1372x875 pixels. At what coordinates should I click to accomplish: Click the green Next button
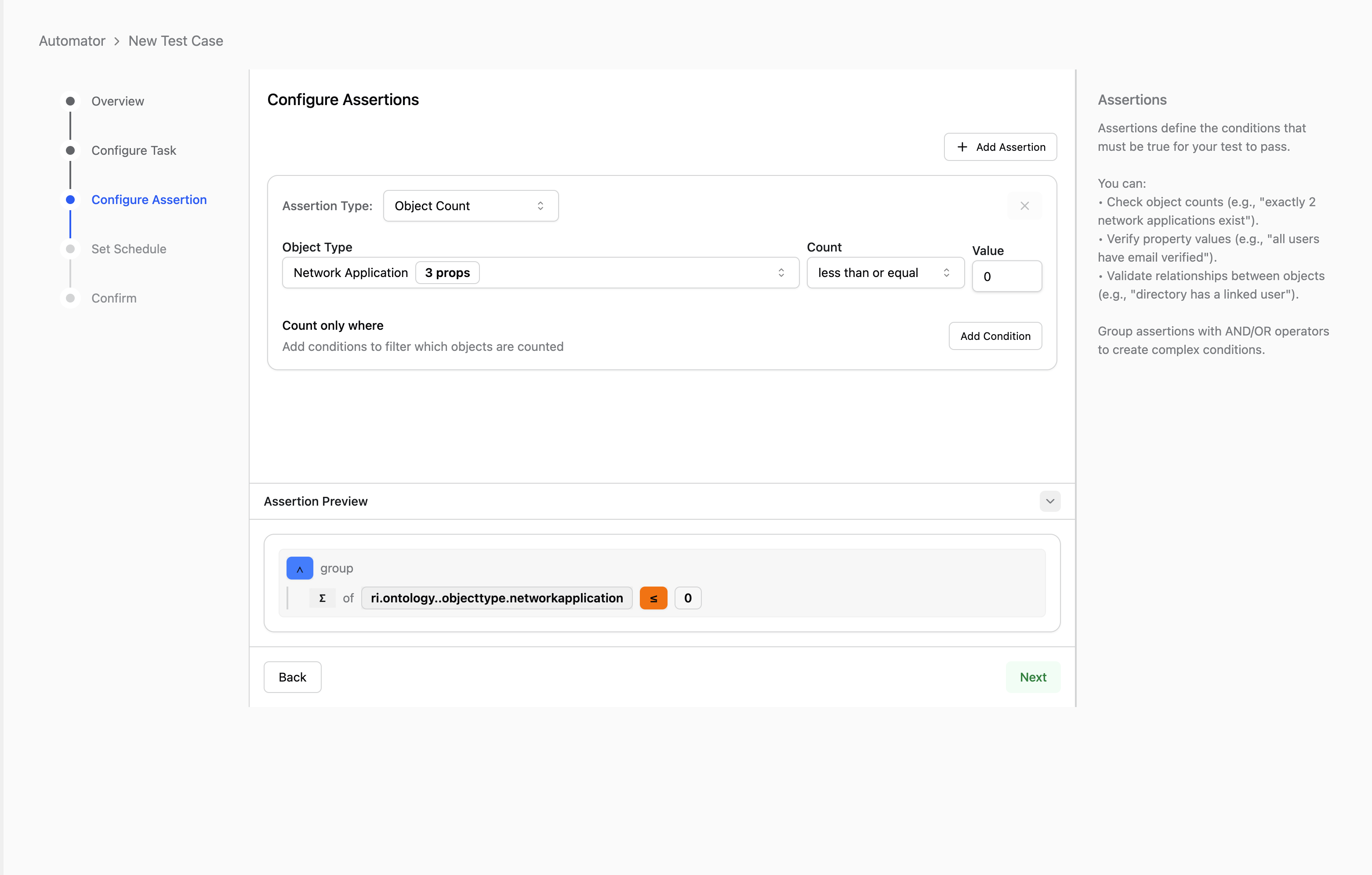[1032, 677]
